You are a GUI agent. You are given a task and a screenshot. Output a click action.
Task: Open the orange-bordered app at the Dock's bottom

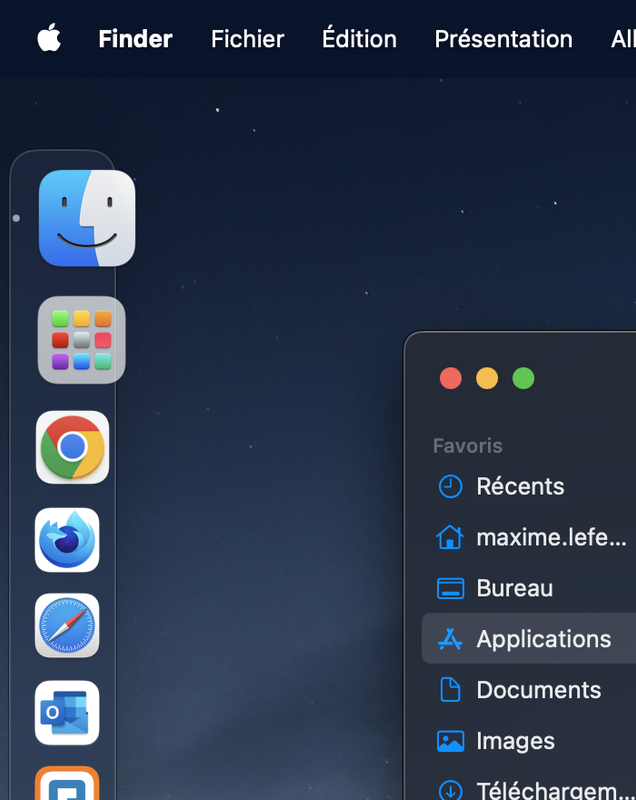click(67, 783)
